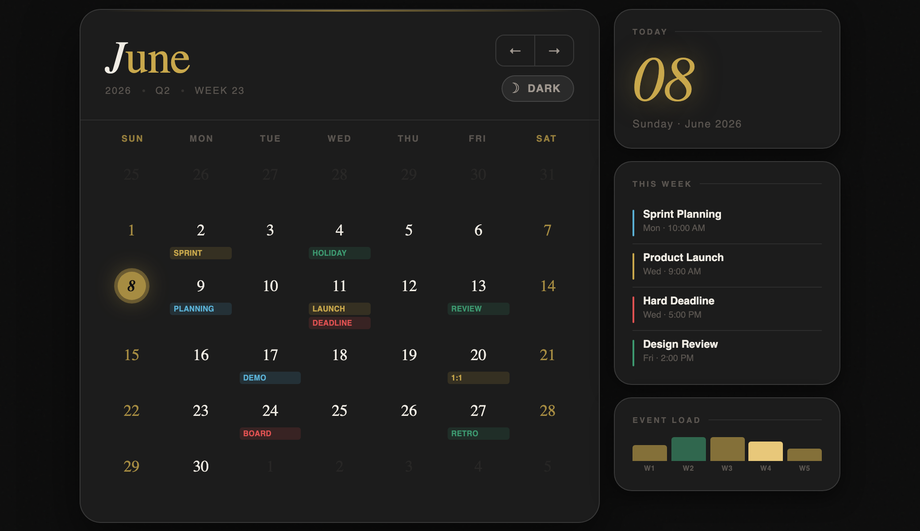
Task: Select Saturday June 14
Action: [x=547, y=286]
